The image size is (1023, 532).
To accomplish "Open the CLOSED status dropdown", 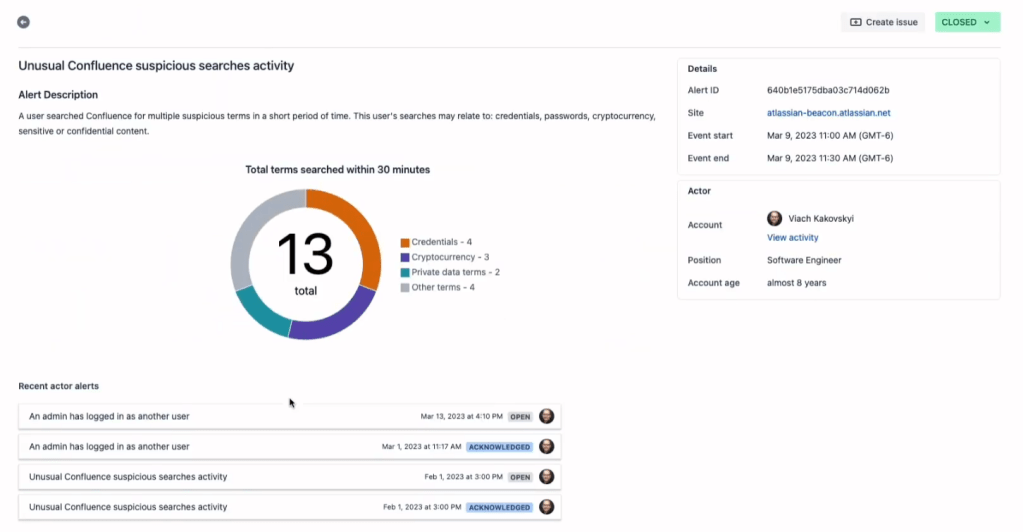I will click(x=967, y=22).
